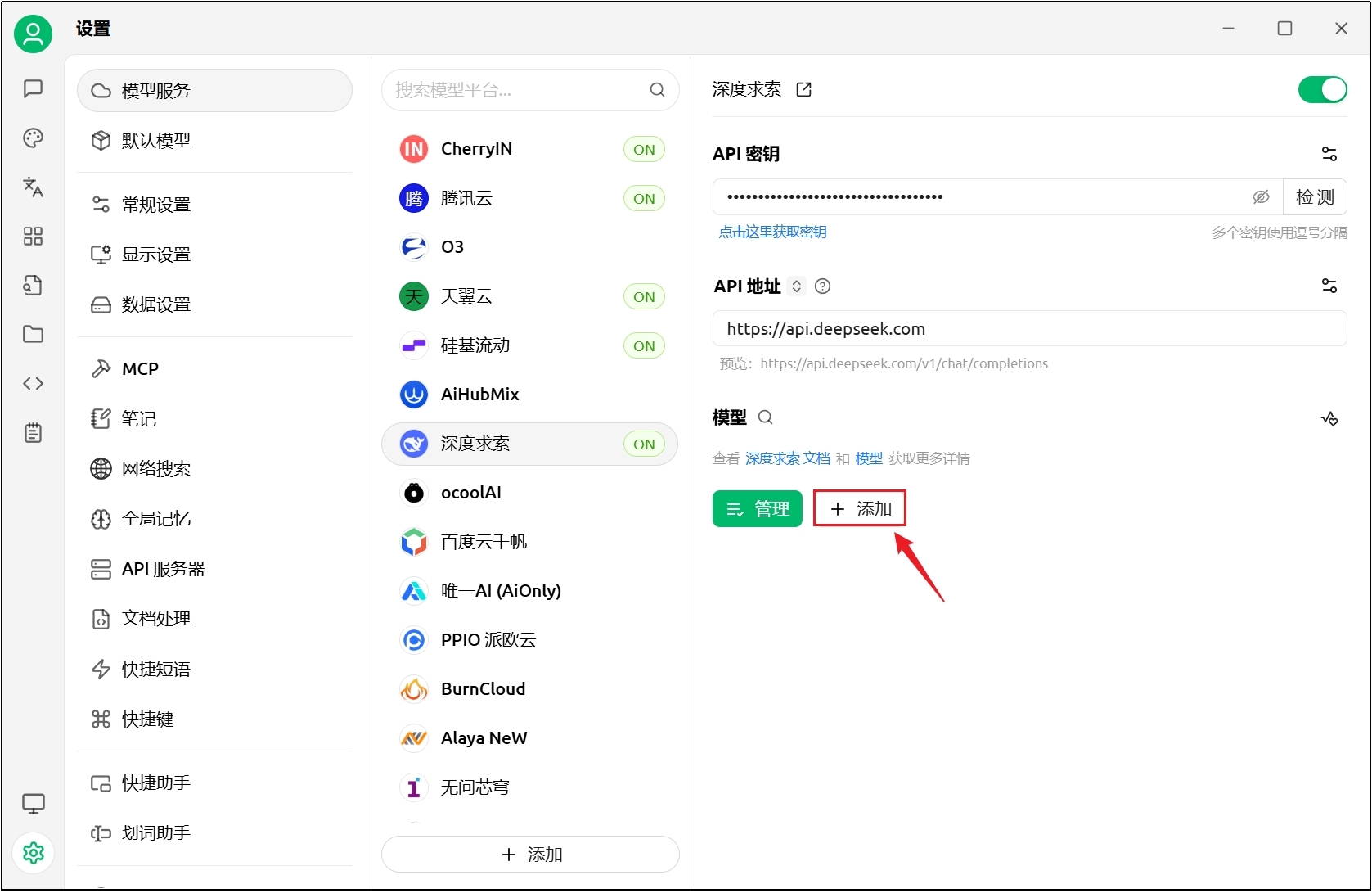Open the mini apps grid sidebar icon
Image resolution: width=1372 pixels, height=893 pixels.
pyautogui.click(x=33, y=237)
